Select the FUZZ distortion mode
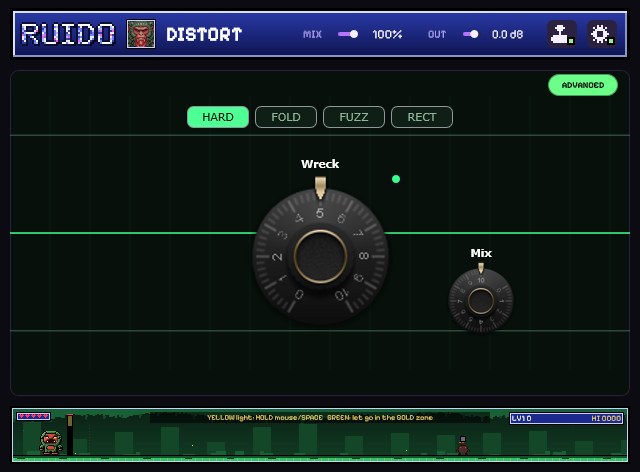The image size is (640, 472). (354, 117)
